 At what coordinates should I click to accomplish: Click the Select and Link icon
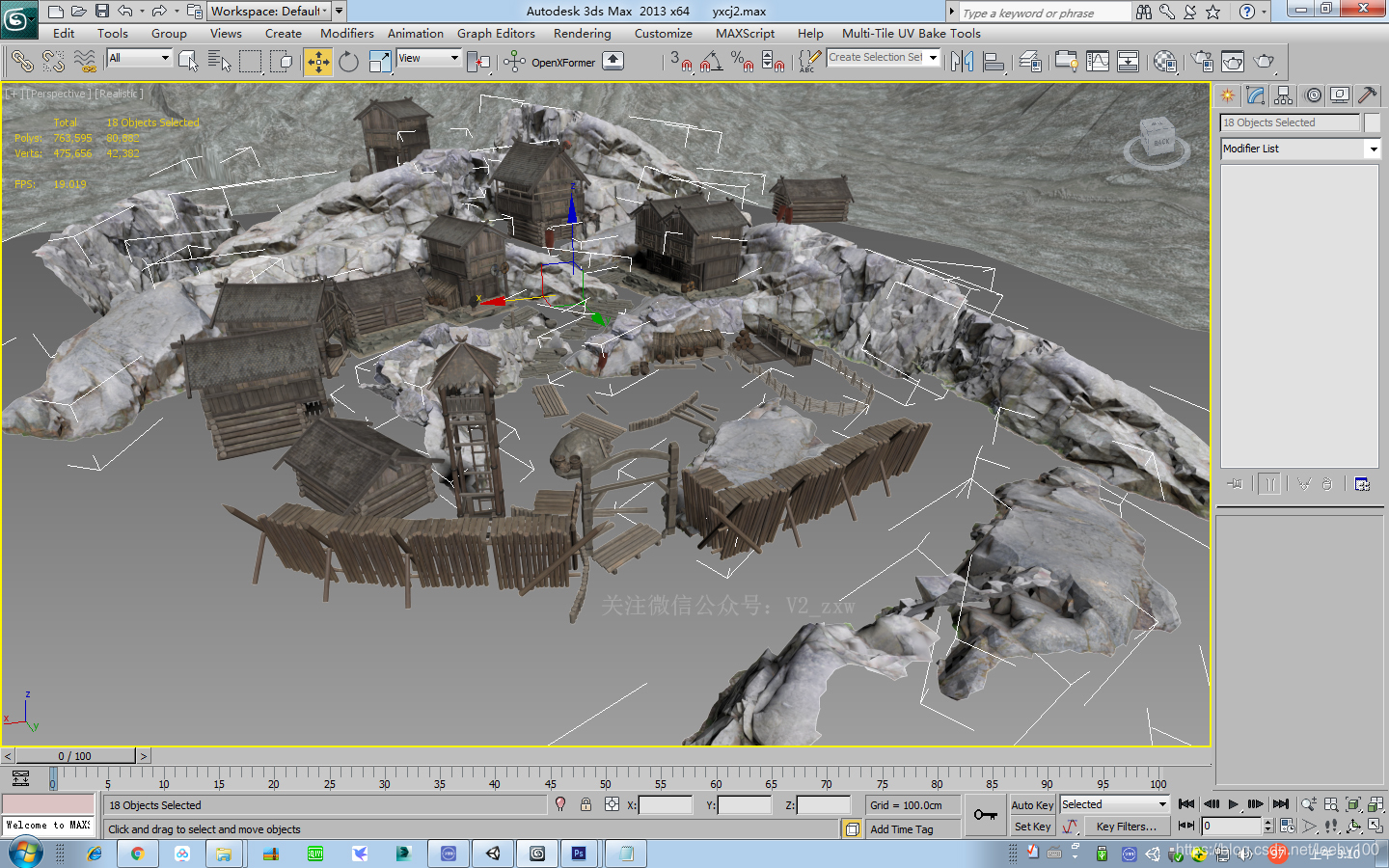pos(21,62)
